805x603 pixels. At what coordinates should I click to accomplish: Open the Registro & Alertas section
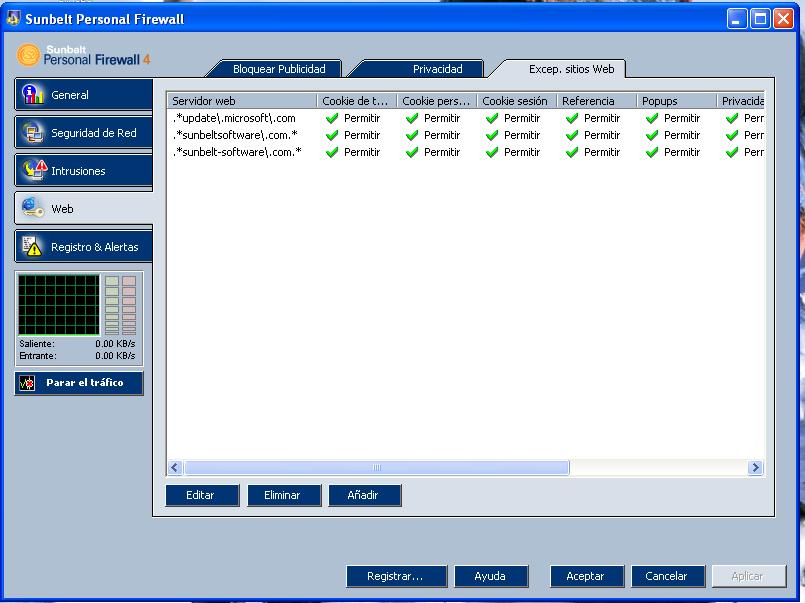tap(84, 247)
